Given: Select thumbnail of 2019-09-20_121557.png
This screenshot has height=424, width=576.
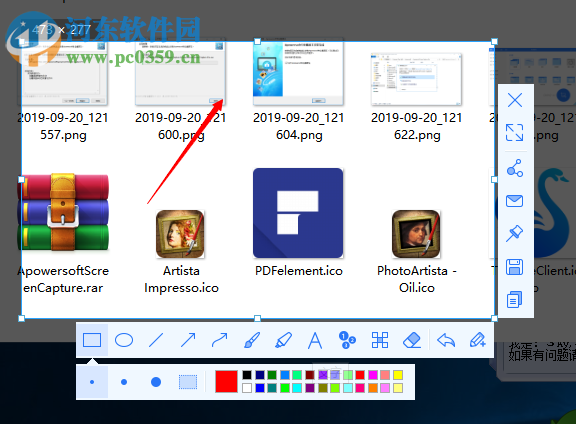Looking at the screenshot, I should [x=64, y=73].
